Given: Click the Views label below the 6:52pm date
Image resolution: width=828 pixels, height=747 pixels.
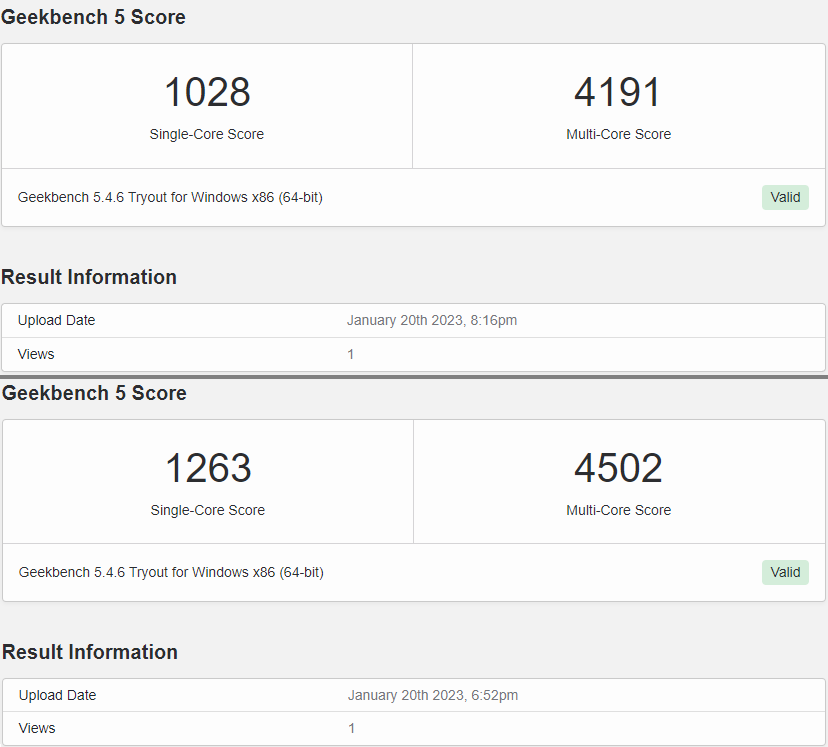Looking at the screenshot, I should point(37,728).
